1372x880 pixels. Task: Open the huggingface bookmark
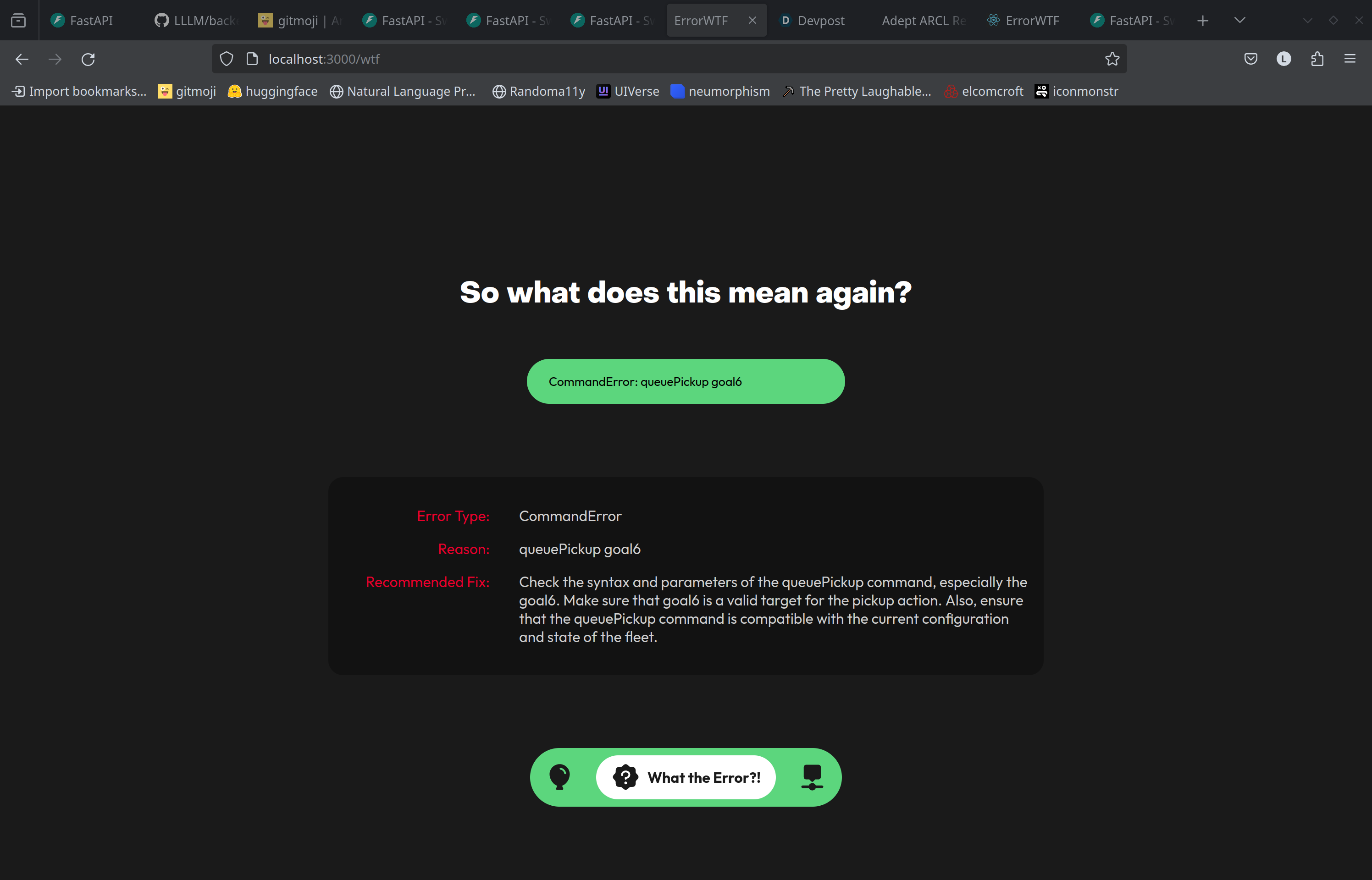click(273, 91)
